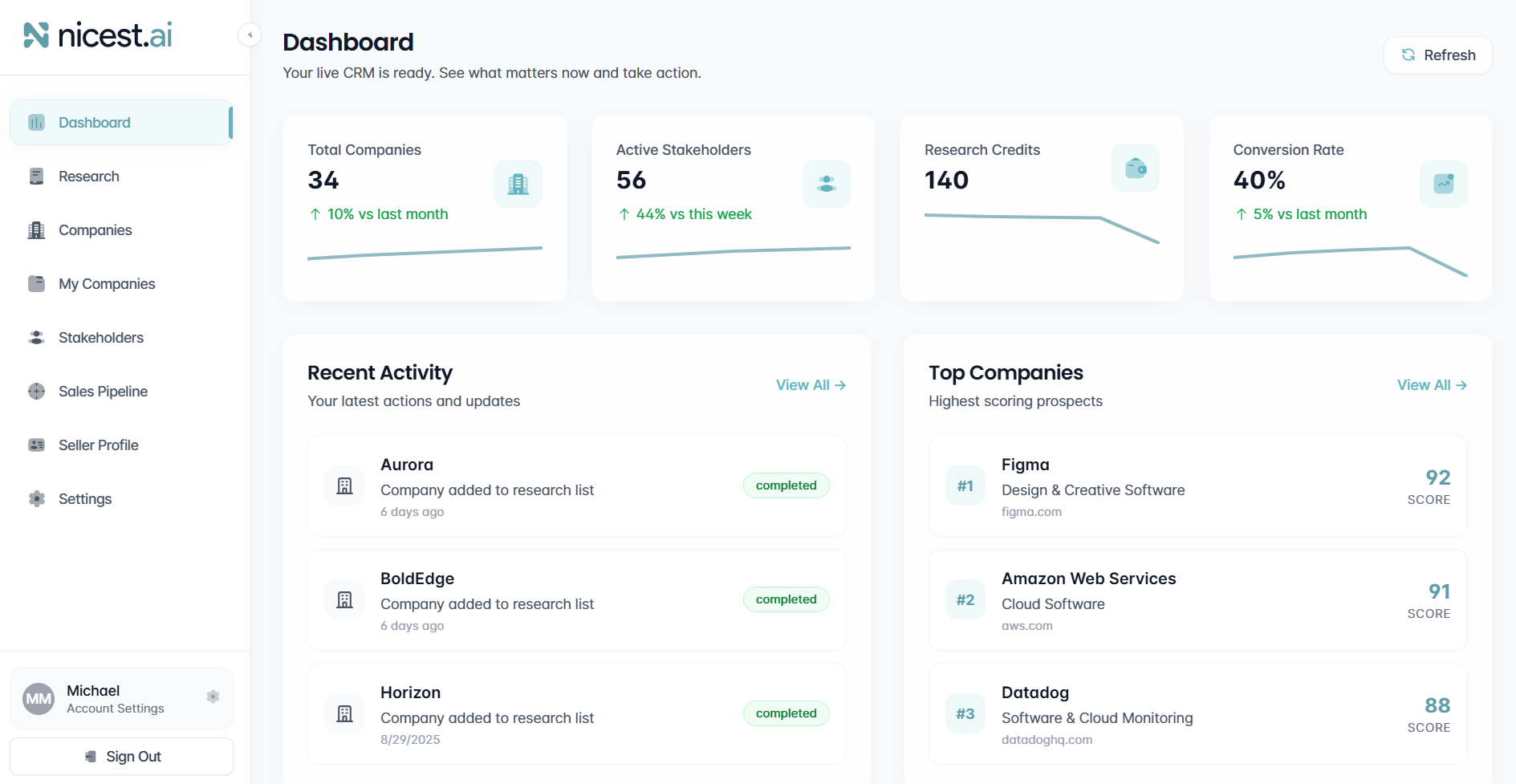Click the Active Stakeholders people icon
This screenshot has height=784, width=1516.
[x=826, y=184]
